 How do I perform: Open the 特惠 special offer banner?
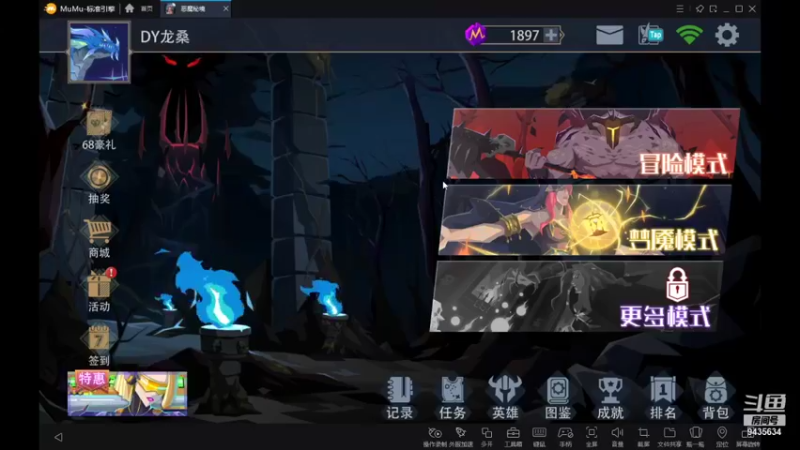(127, 393)
